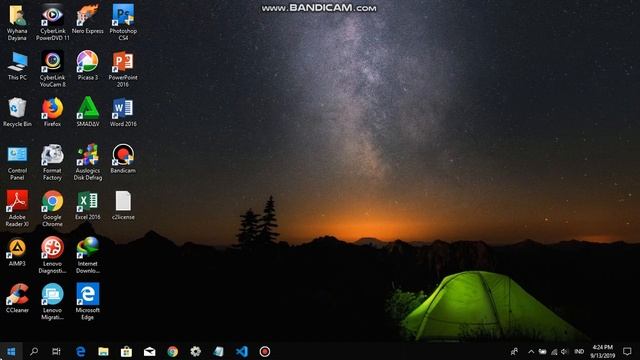Viewport: 640px width, 360px height.
Task: Select the Photoshop CS4 desktop icon
Action: coord(123,22)
